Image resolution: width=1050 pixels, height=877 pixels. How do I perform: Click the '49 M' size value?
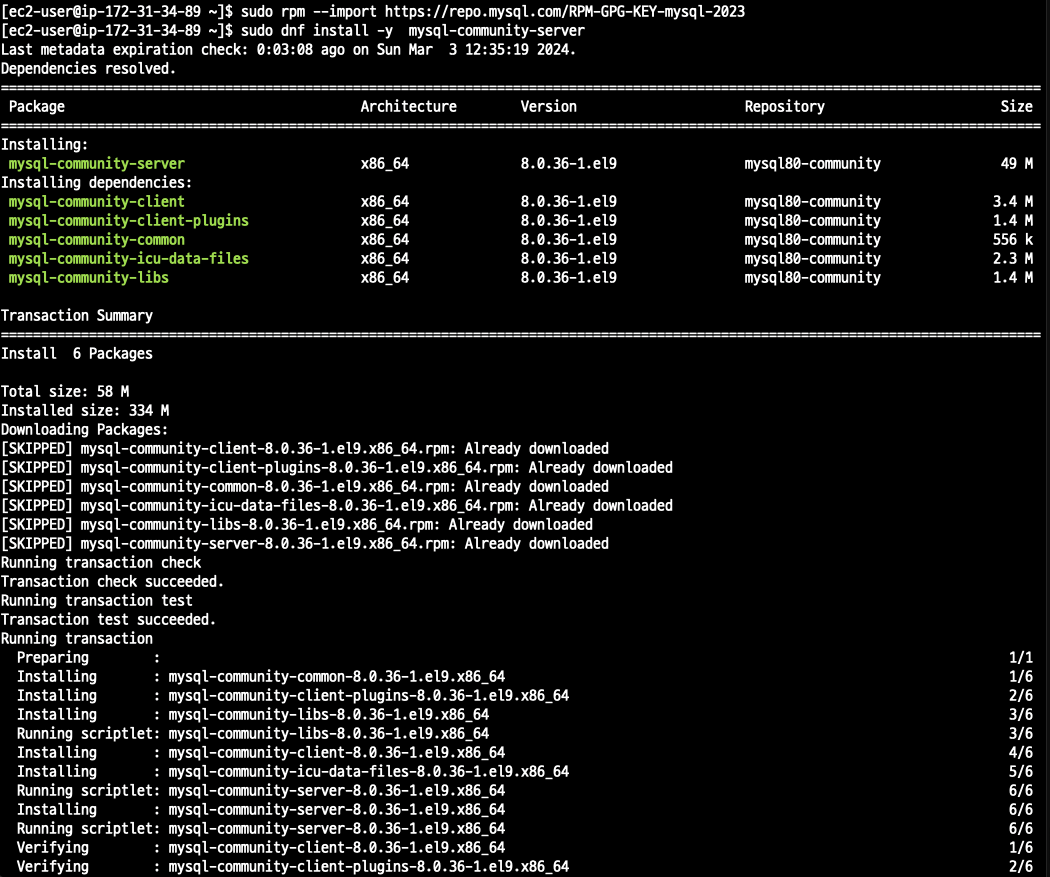1017,163
